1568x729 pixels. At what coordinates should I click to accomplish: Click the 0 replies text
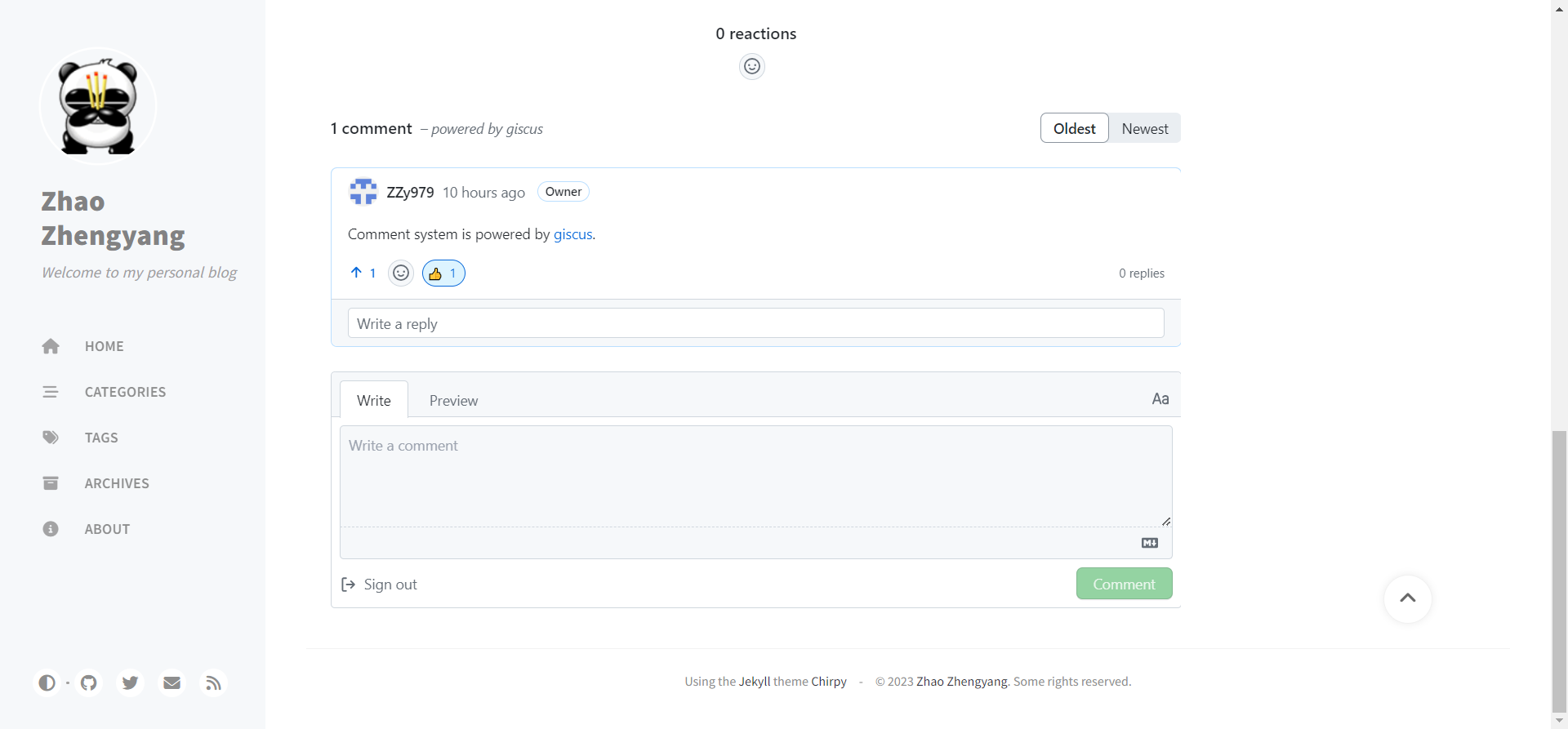pyautogui.click(x=1142, y=273)
